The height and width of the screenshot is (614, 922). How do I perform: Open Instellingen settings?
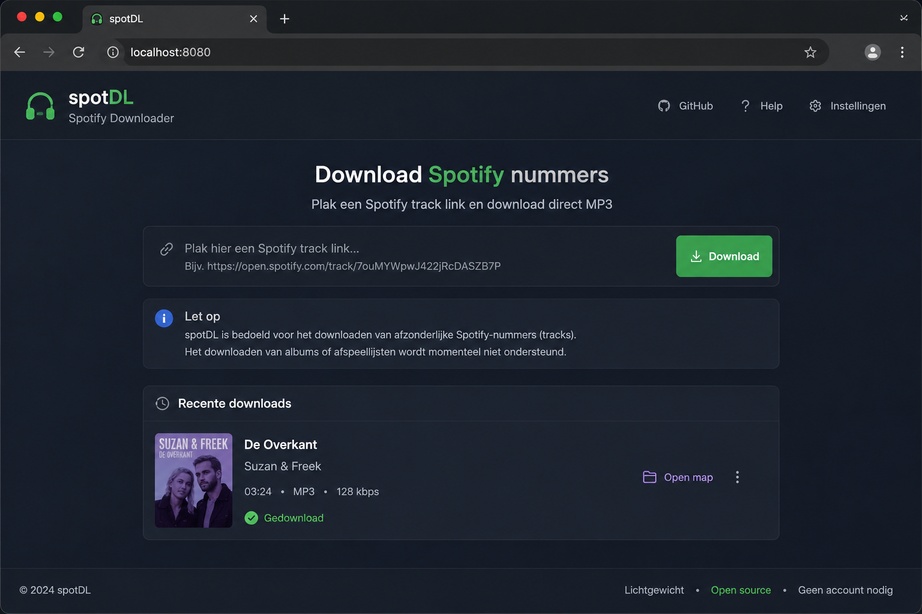coord(847,106)
